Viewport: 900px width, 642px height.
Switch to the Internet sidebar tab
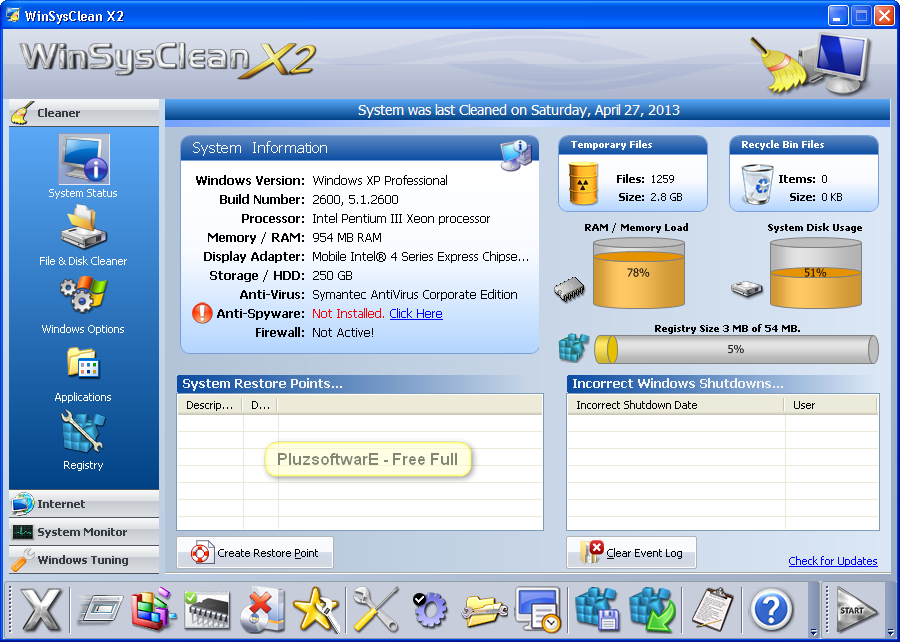84,504
